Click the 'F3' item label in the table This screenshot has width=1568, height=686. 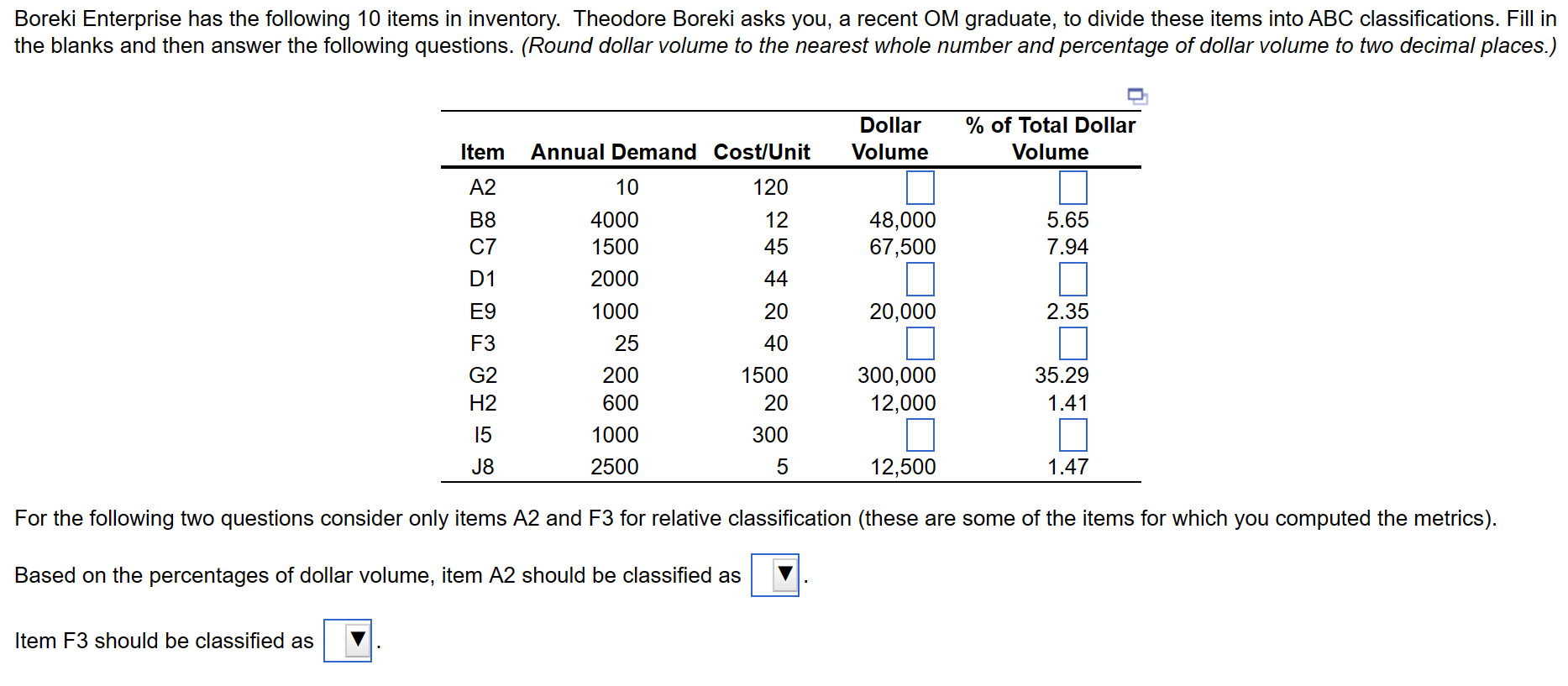(x=482, y=343)
